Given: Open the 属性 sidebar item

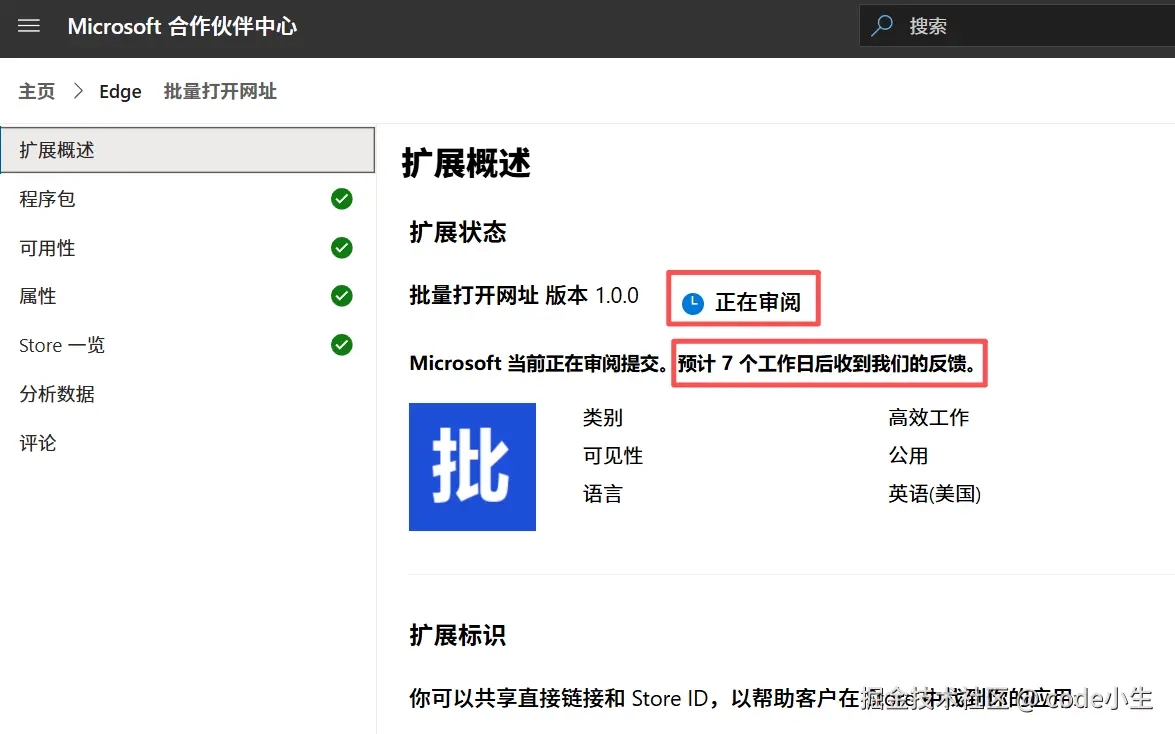Looking at the screenshot, I should tap(187, 296).
